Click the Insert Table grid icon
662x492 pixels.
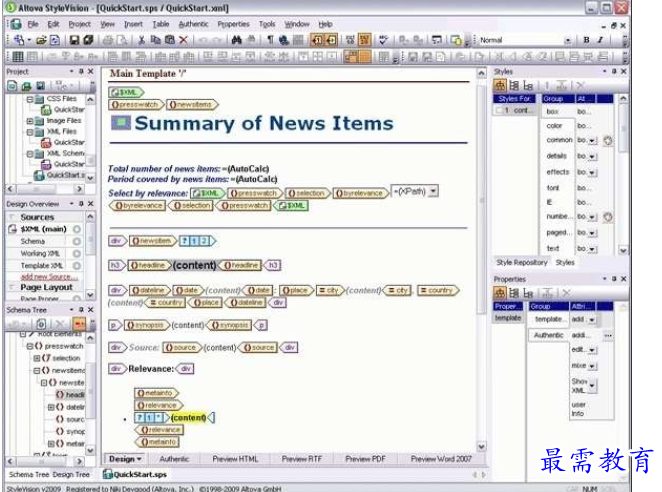tap(18, 56)
